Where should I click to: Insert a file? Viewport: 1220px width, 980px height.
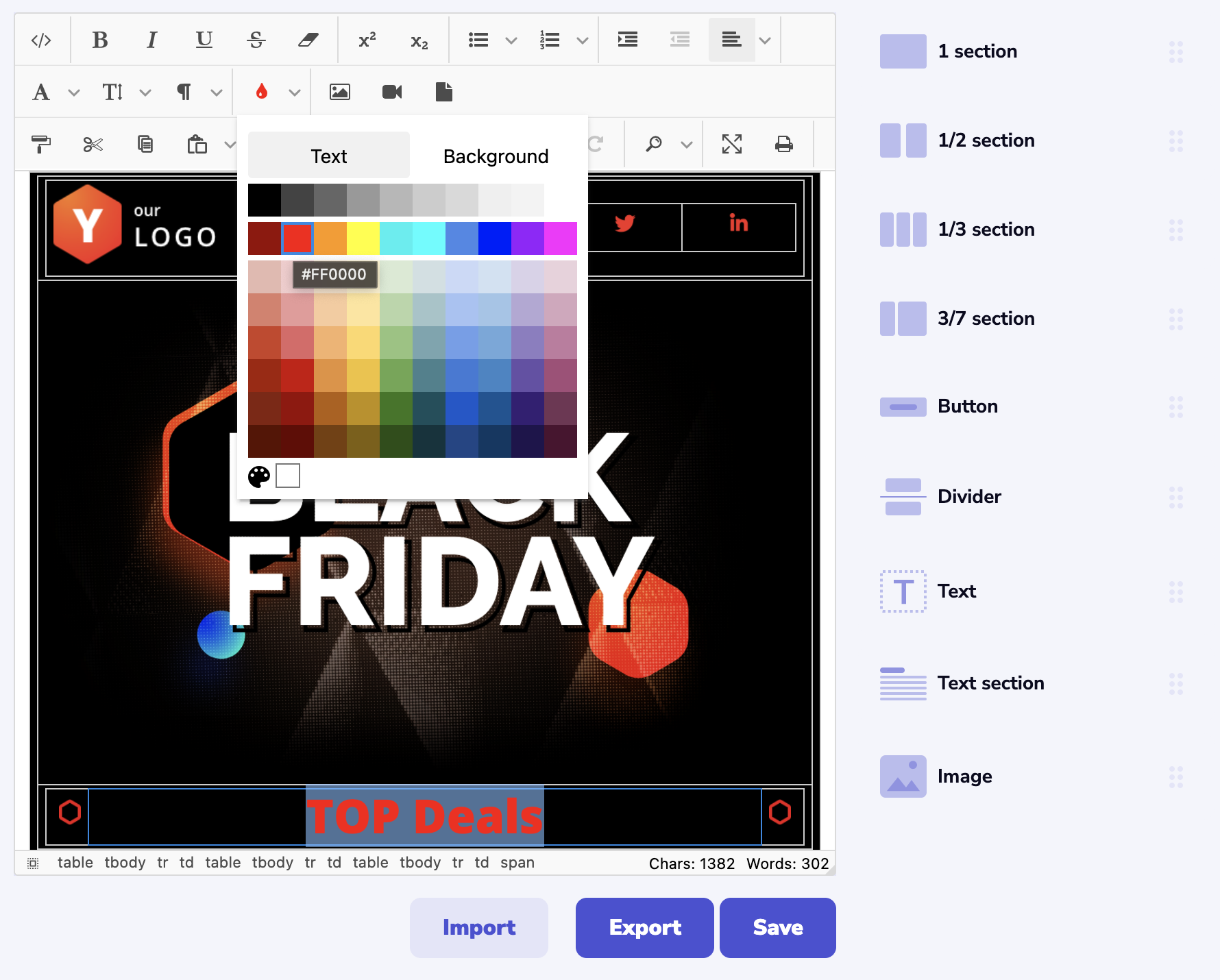tap(444, 92)
